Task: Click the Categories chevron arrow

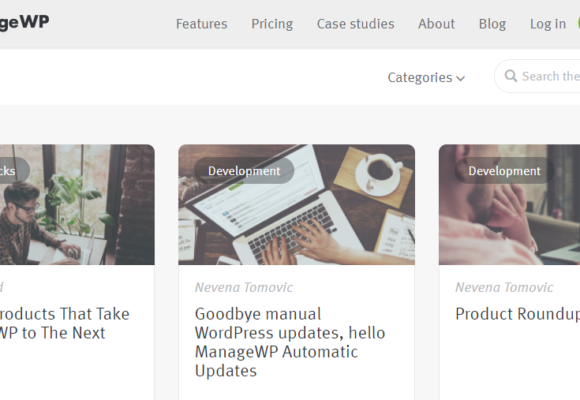Action: pyautogui.click(x=461, y=78)
